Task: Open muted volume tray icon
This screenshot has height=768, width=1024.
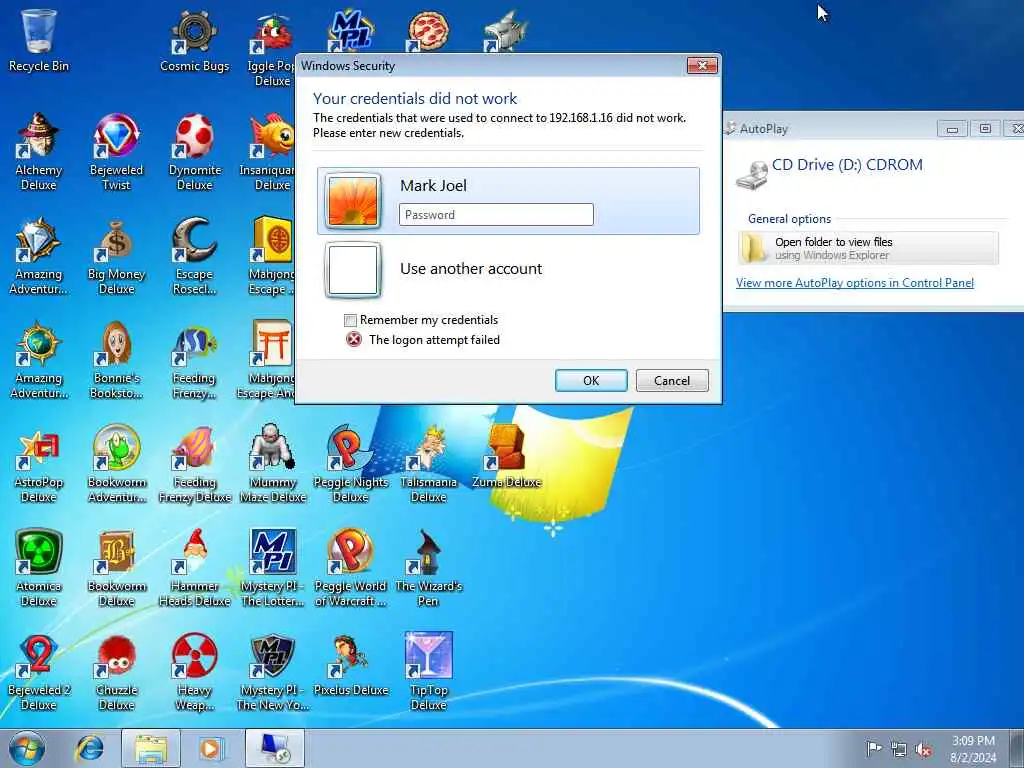Action: 923,749
